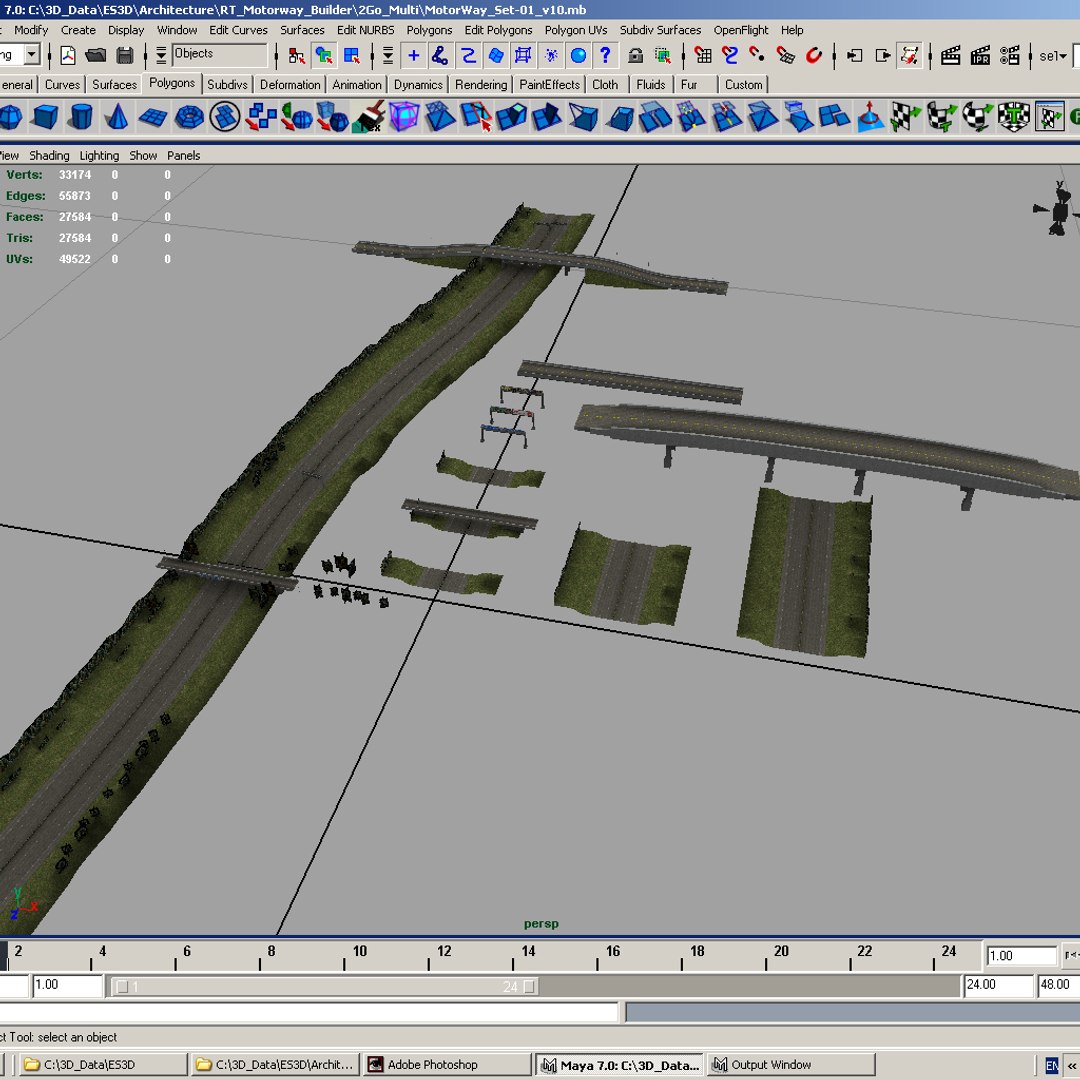Click the Automatic Mapping shelf icon
This screenshot has width=1080, height=1080.
coord(1014,116)
